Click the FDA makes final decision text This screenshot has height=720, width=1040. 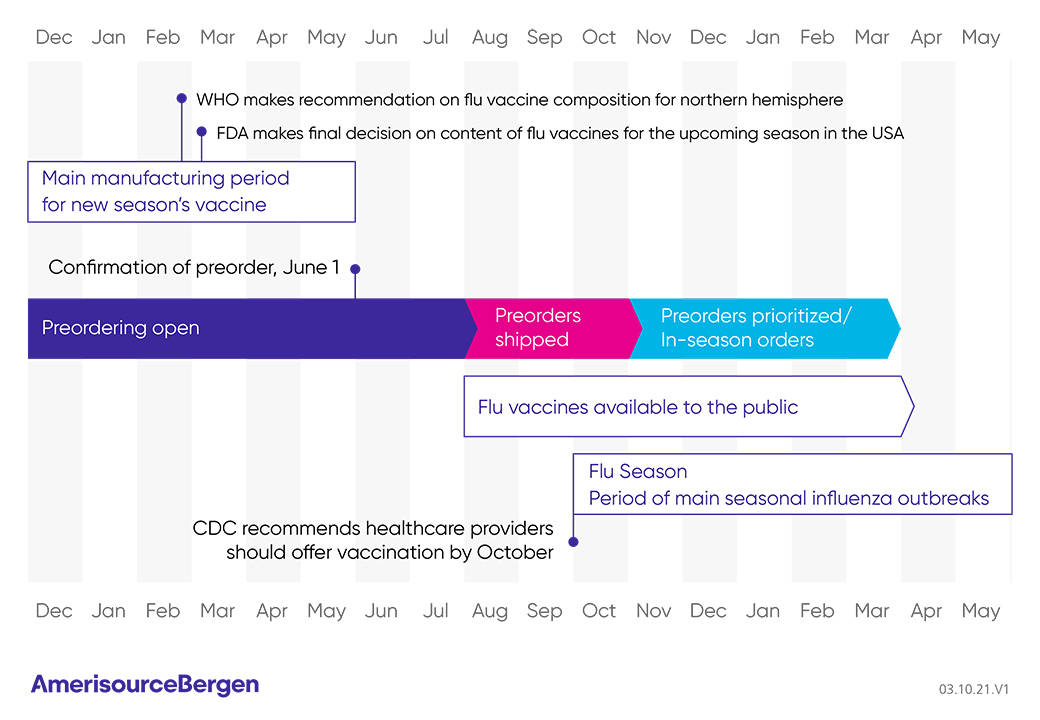(x=560, y=132)
